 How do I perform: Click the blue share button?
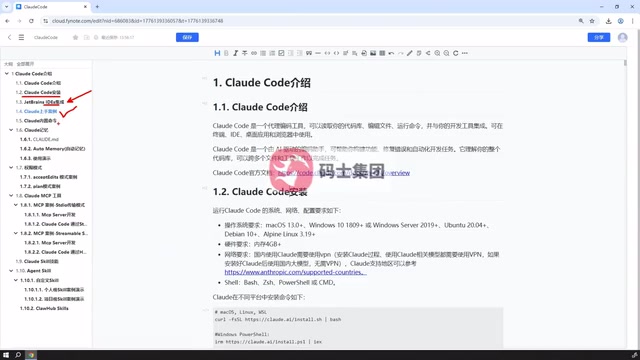click(599, 37)
